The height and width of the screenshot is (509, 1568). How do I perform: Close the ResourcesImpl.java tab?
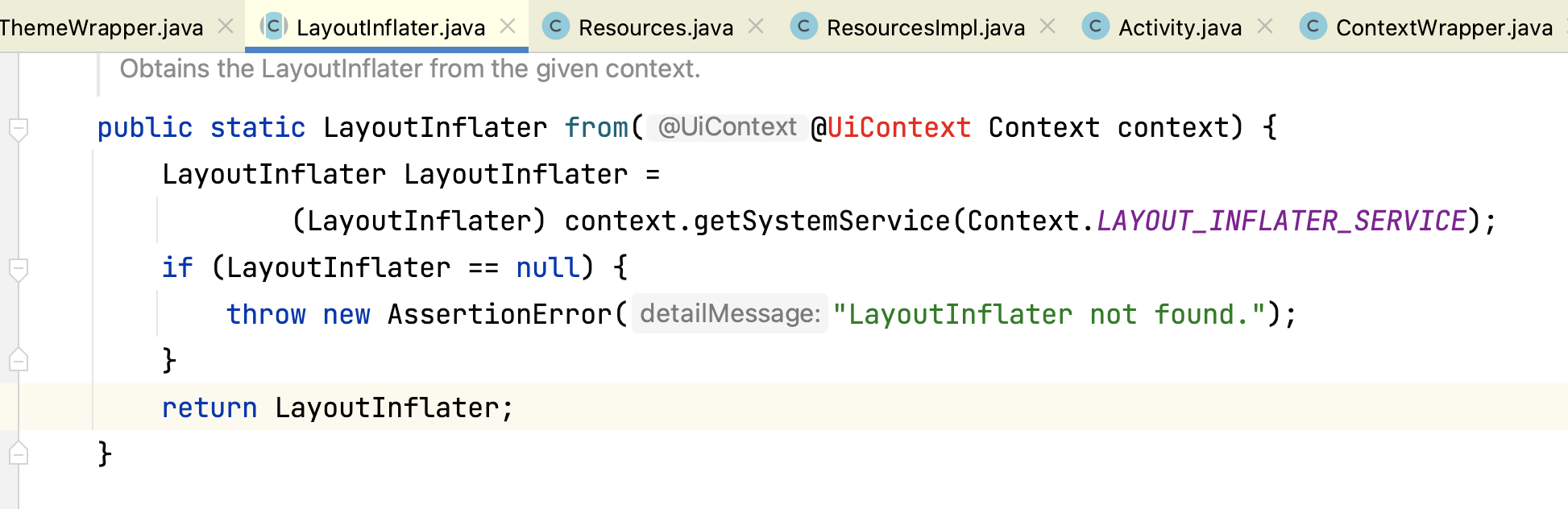(x=1047, y=27)
